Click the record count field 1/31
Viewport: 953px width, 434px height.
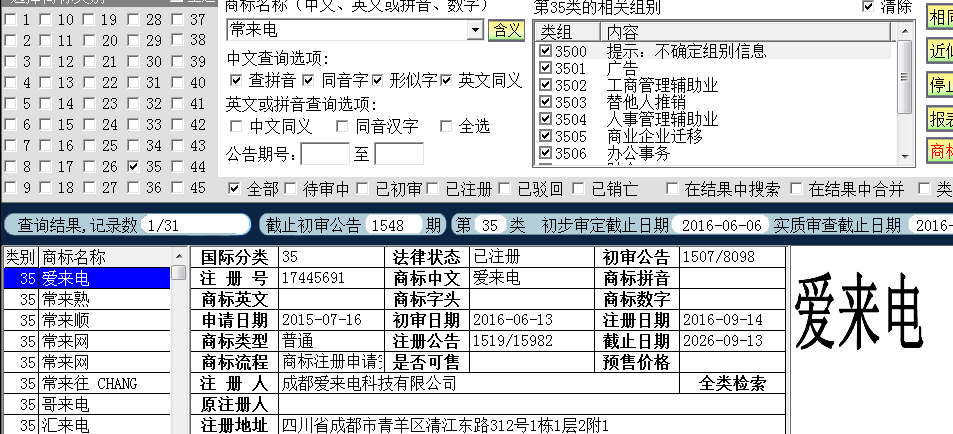pos(194,226)
